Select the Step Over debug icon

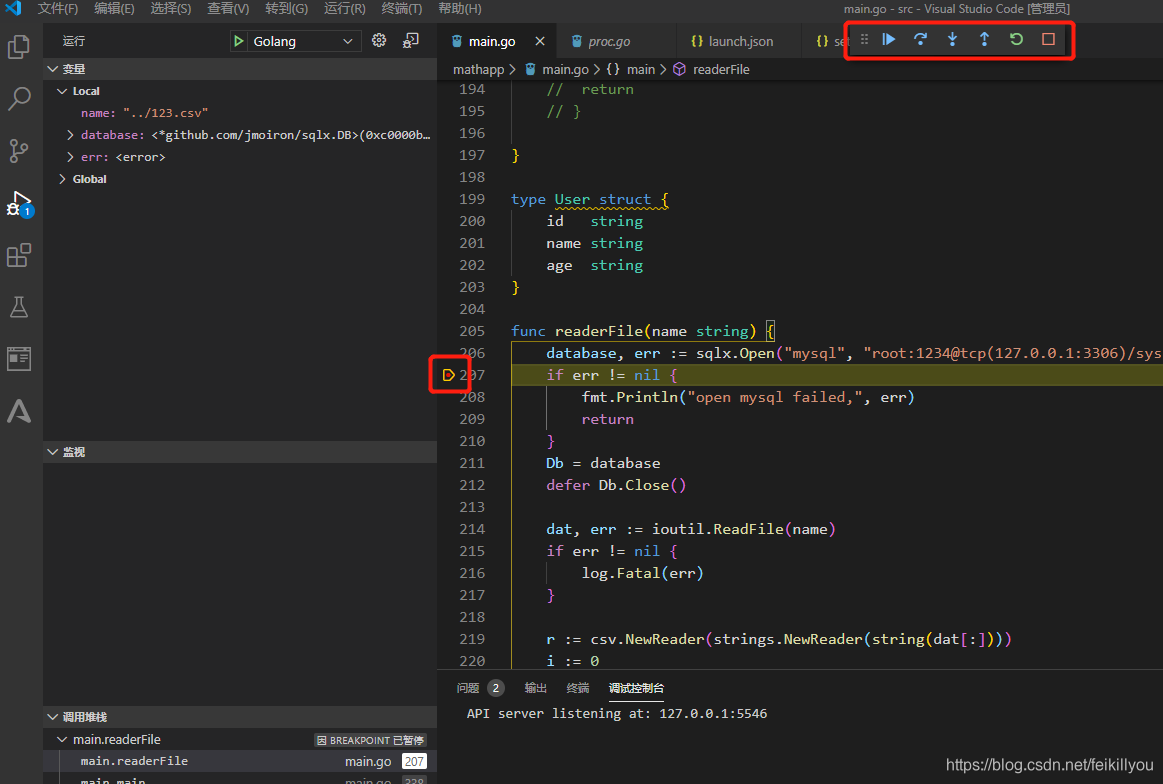click(x=920, y=39)
